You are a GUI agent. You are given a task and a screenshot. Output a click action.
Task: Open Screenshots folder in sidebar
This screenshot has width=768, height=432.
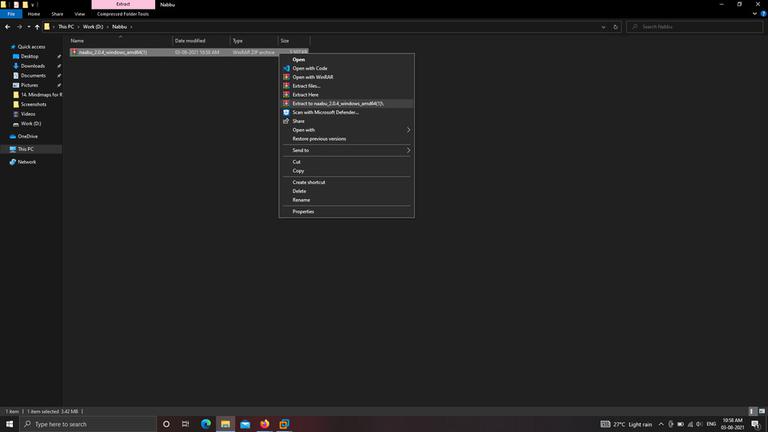tap(33, 104)
